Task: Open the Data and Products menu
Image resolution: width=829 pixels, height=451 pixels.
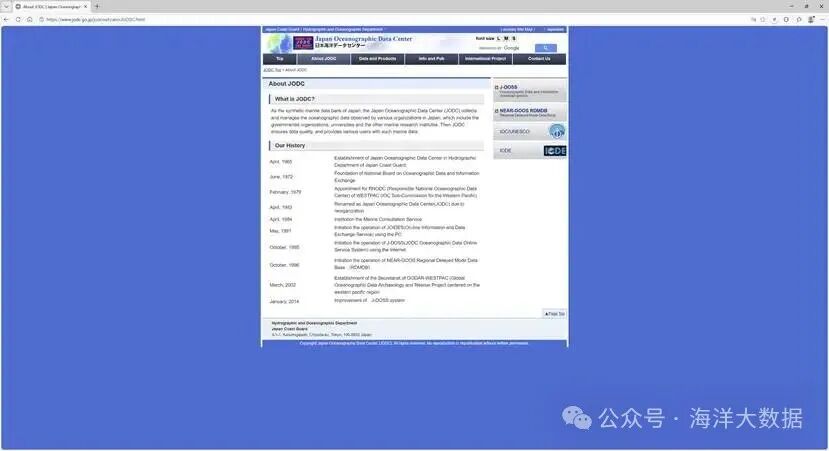Action: pyautogui.click(x=377, y=59)
